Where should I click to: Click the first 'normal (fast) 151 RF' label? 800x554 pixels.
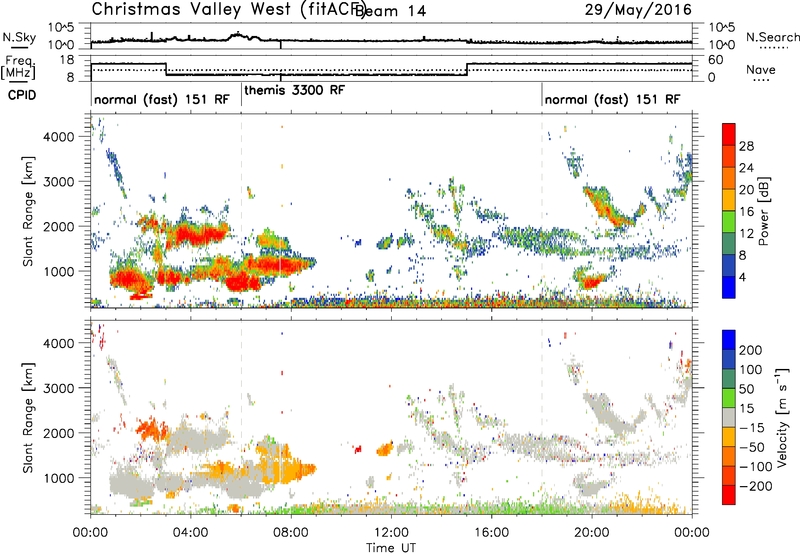pyautogui.click(x=162, y=99)
